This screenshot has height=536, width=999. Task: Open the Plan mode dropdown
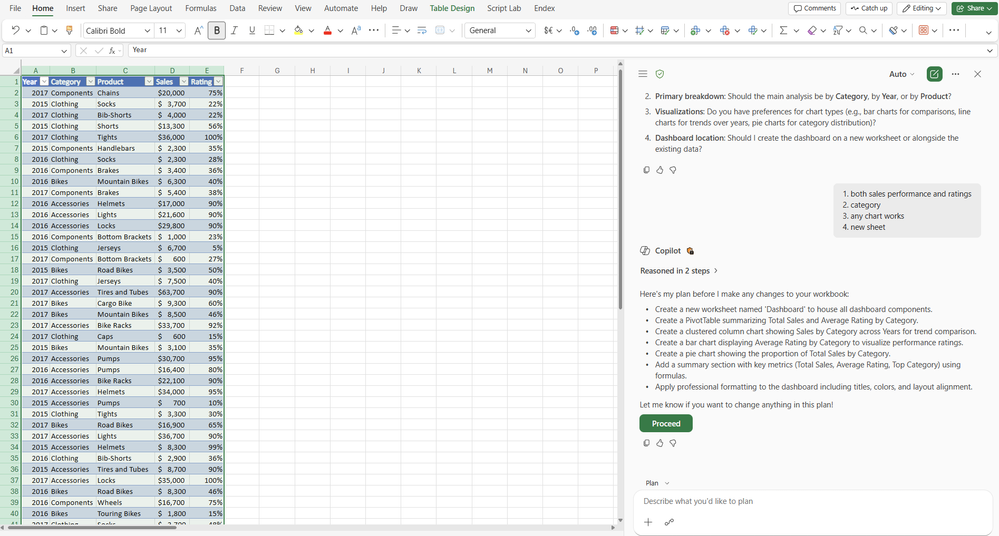pos(658,483)
